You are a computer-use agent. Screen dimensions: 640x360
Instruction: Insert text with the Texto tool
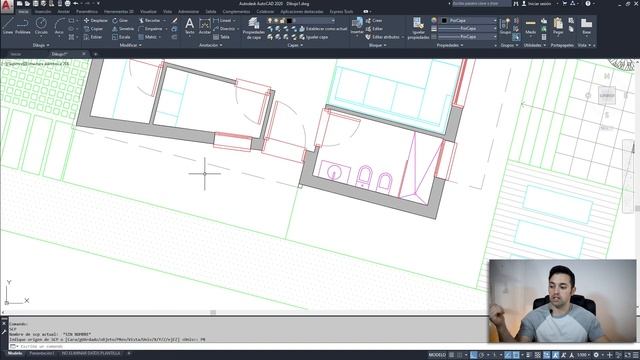tap(189, 26)
